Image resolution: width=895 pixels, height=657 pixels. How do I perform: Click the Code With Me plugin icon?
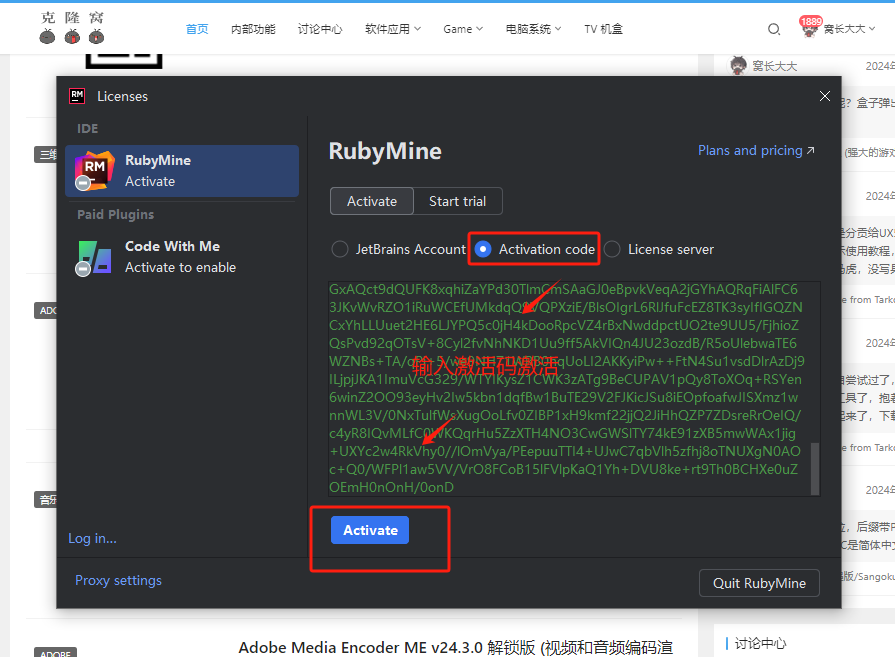point(94,258)
